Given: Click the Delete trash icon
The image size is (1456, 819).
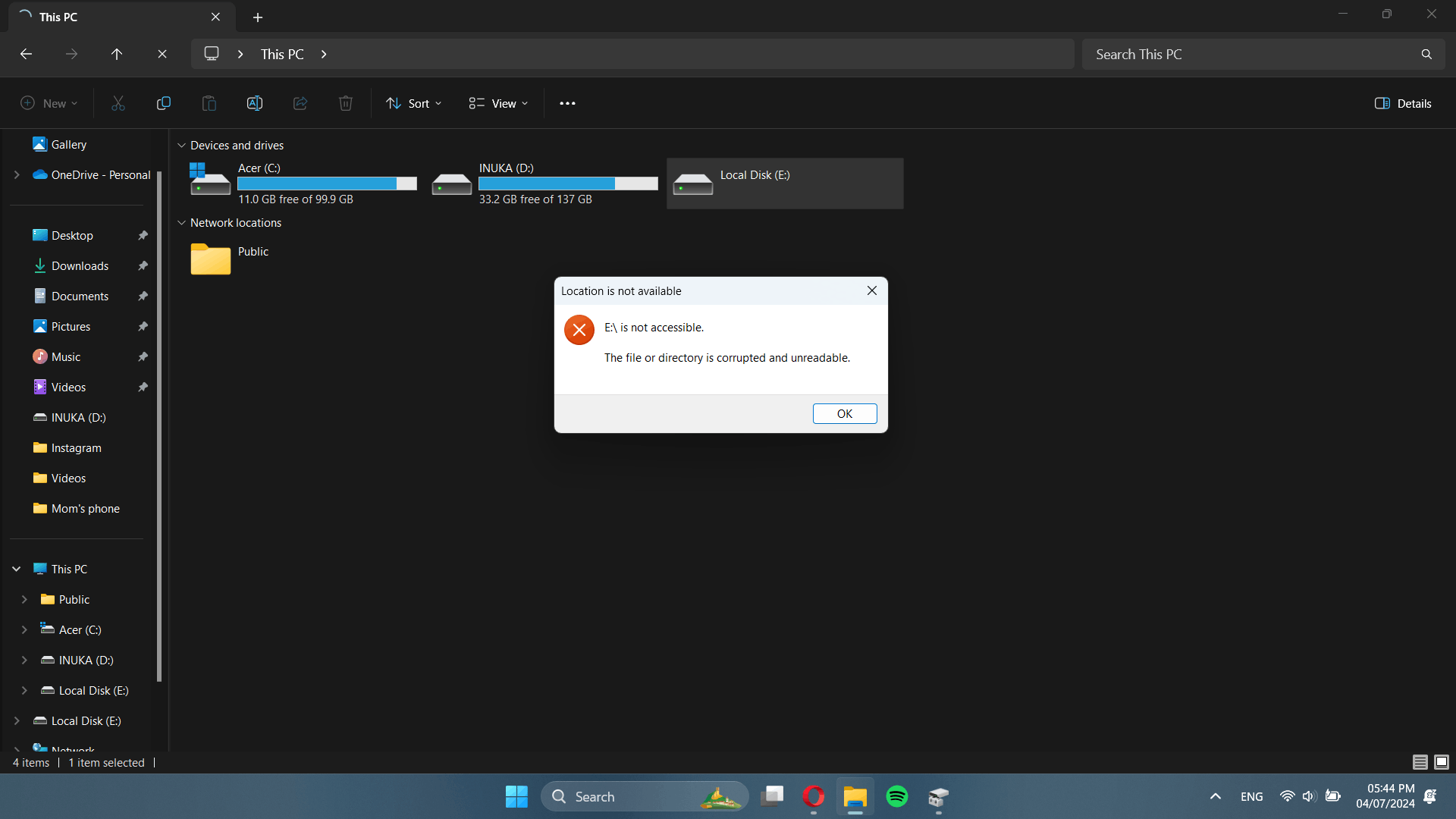Looking at the screenshot, I should 346,103.
